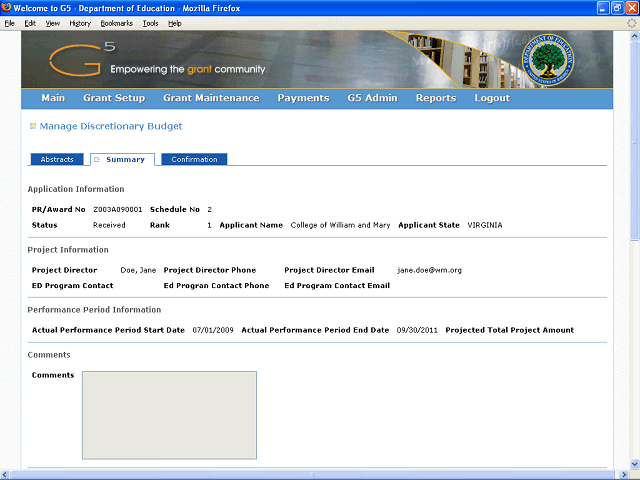Click the Project Director Phone label
Image resolution: width=640 pixels, height=480 pixels.
click(210, 270)
